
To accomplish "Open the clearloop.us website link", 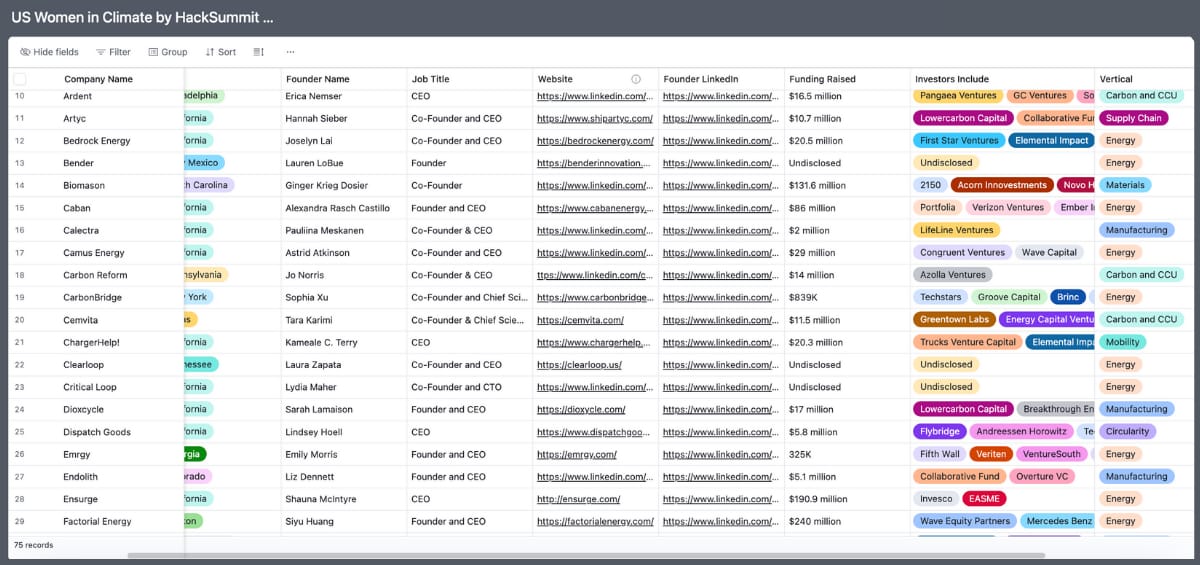I will coord(579,365).
